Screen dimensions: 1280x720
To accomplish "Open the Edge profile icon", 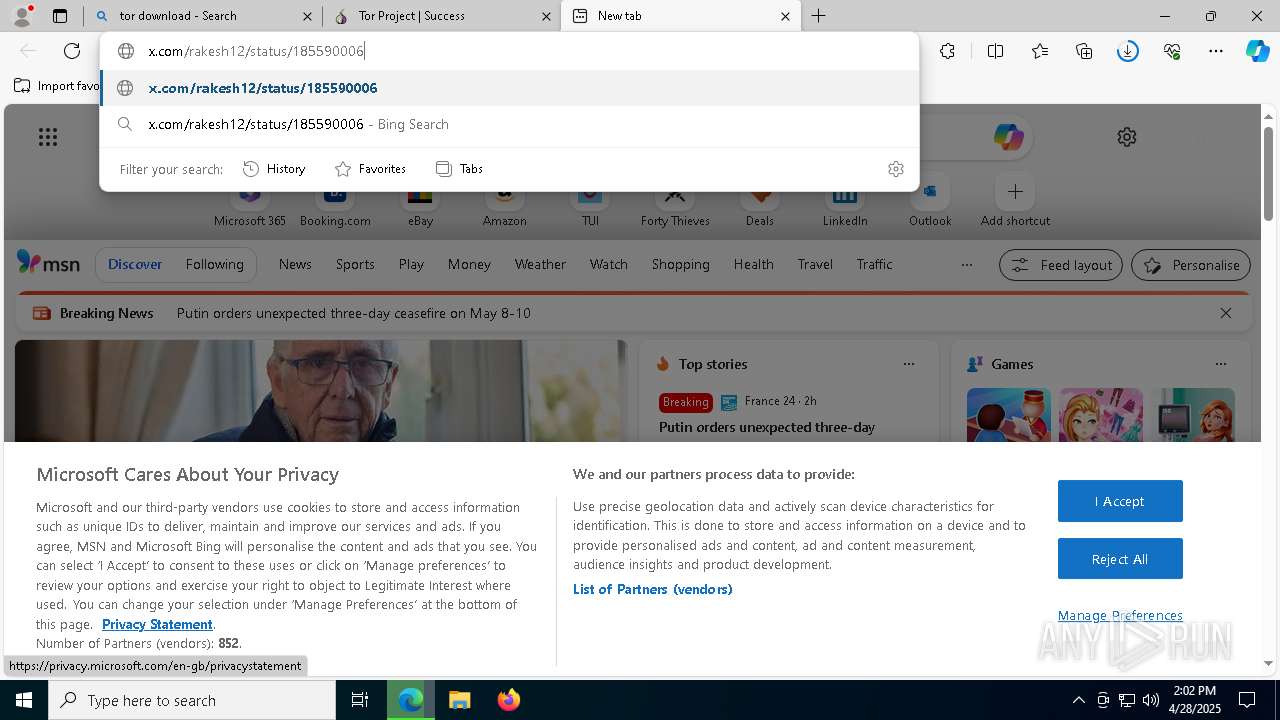I will point(22,16).
